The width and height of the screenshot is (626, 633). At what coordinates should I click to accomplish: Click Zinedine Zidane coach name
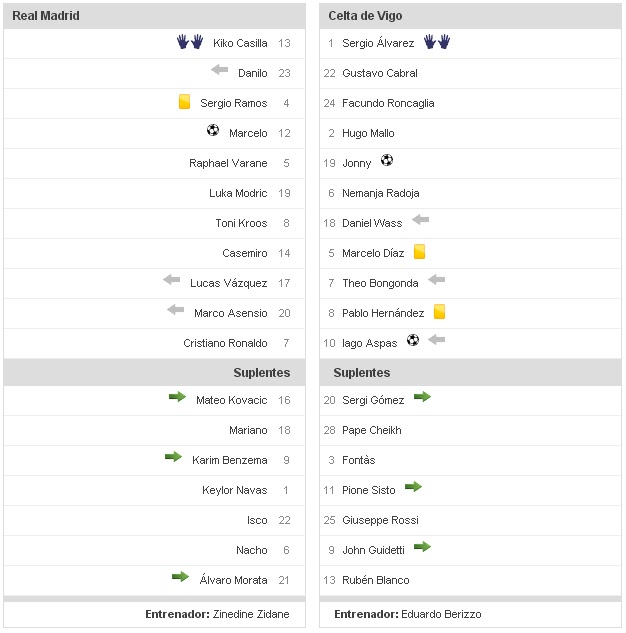coord(251,614)
